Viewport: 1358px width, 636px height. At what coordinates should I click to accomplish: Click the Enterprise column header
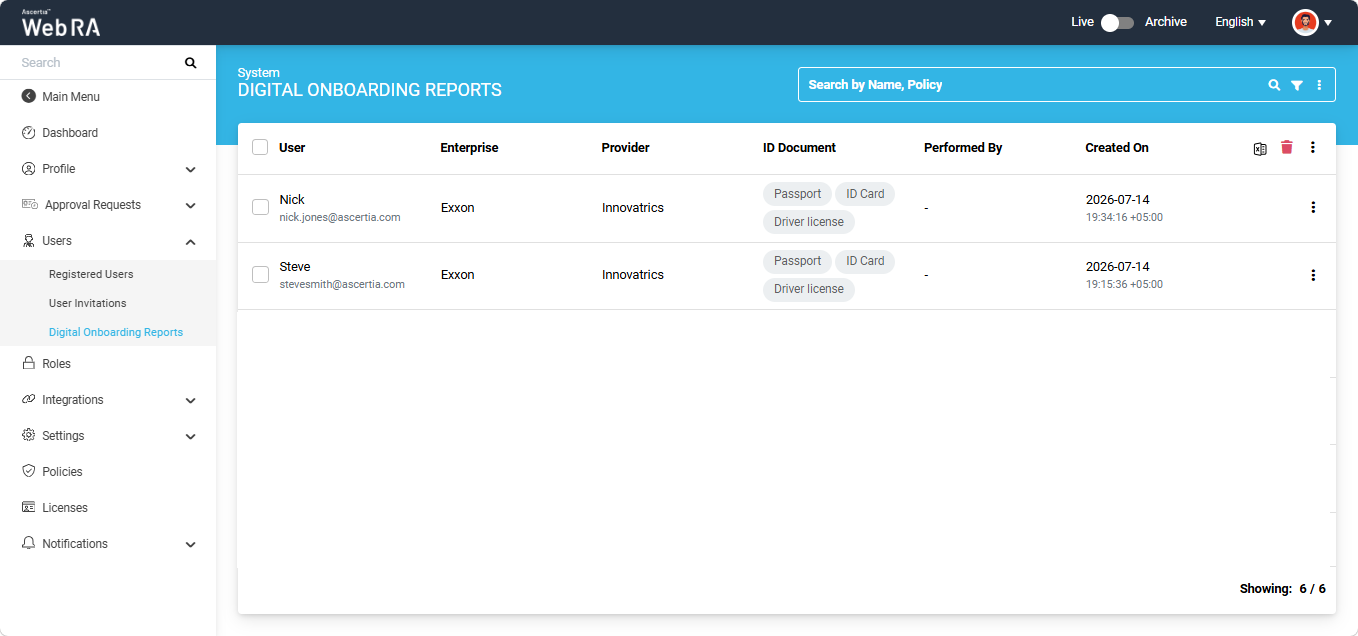click(x=469, y=148)
